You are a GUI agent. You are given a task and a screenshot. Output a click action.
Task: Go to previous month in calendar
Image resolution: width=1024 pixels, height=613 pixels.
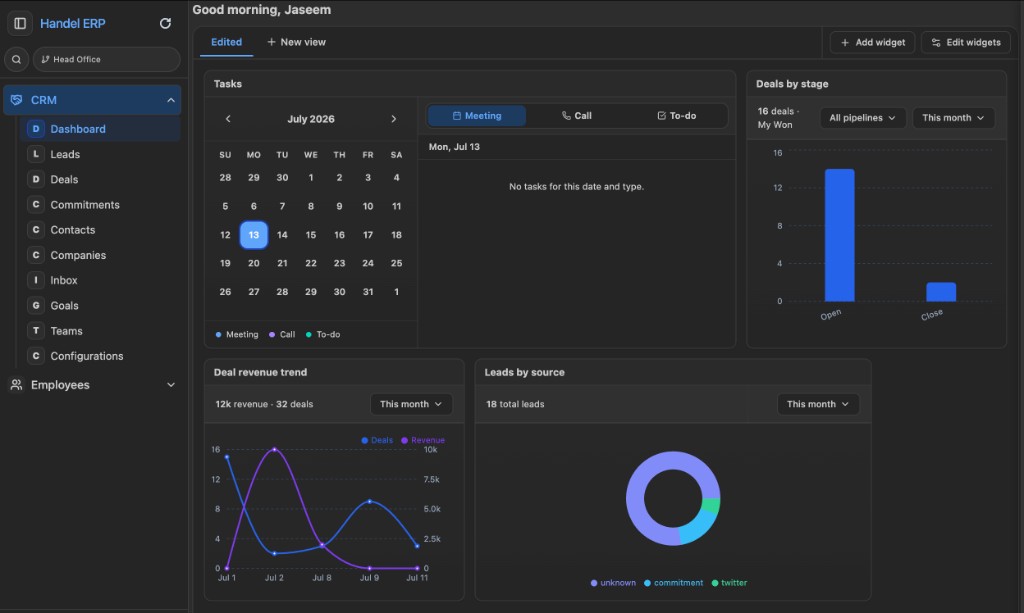click(228, 119)
